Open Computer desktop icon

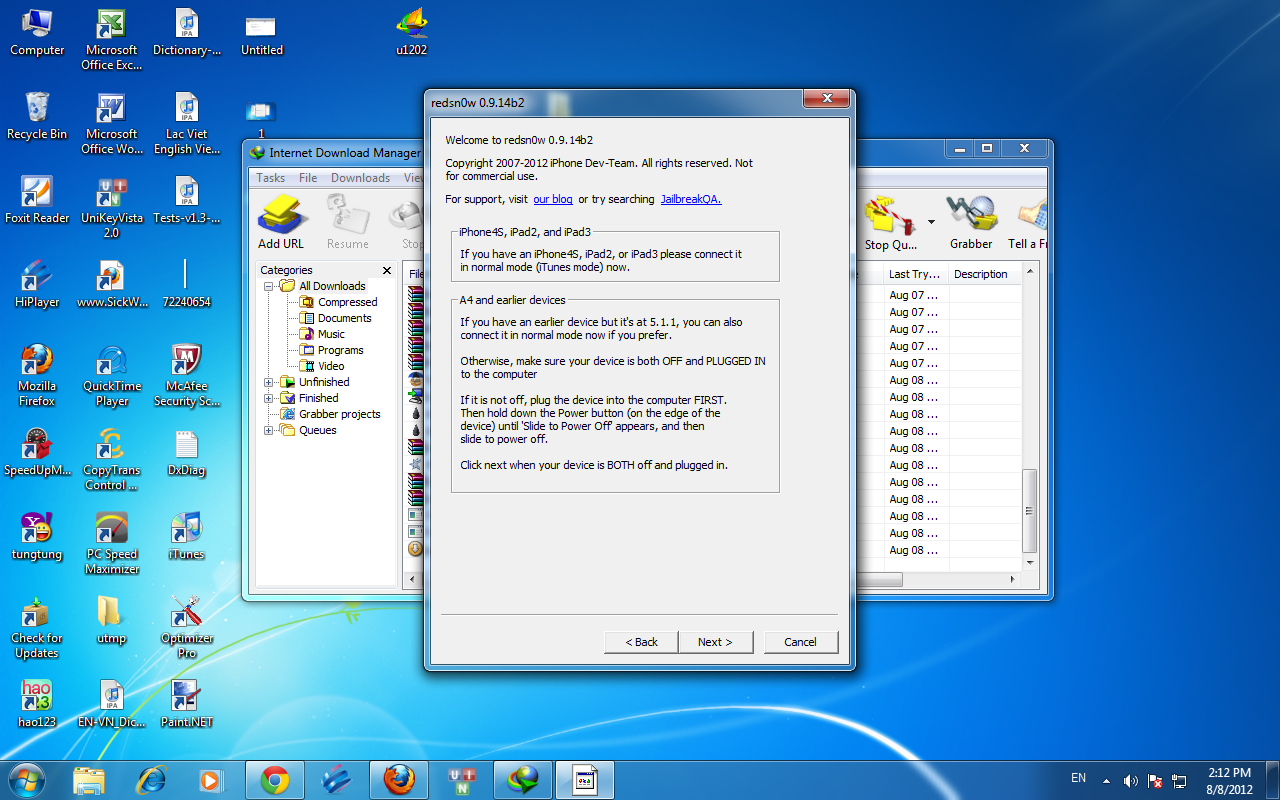click(x=37, y=33)
